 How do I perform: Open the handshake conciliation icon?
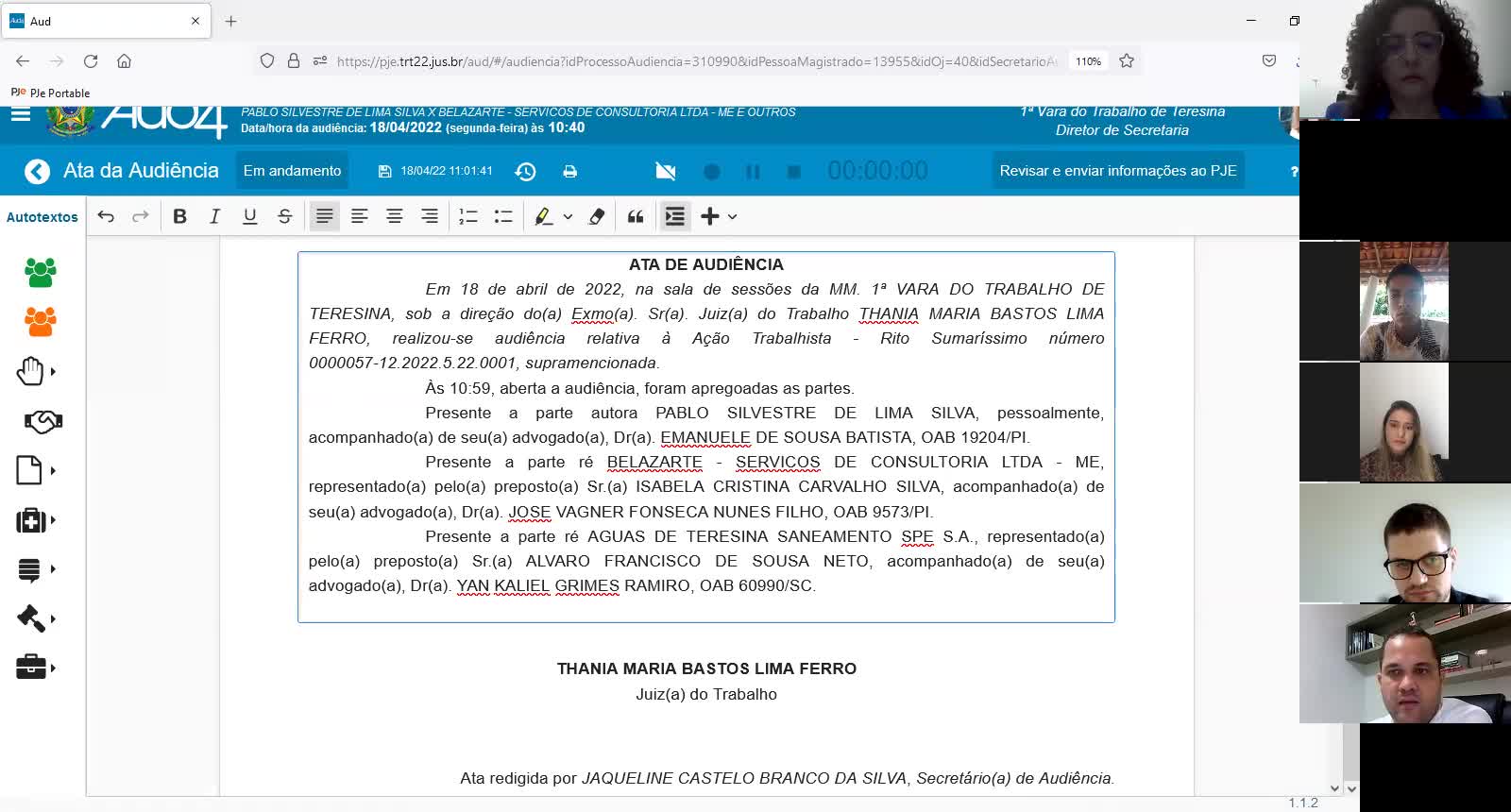[x=42, y=421]
